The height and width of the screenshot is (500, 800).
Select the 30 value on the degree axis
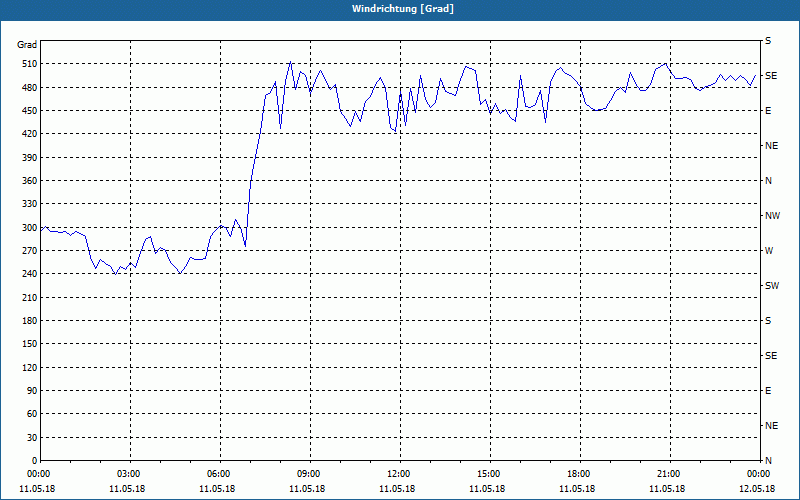point(32,437)
